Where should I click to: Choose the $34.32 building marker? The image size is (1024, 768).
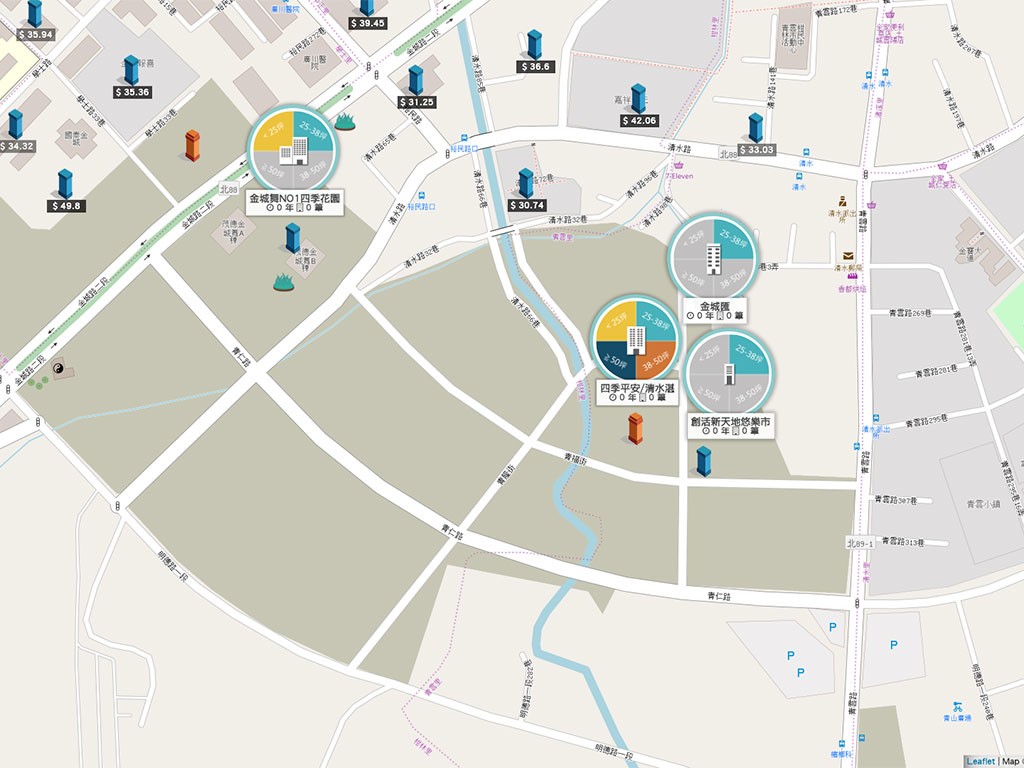15,125
